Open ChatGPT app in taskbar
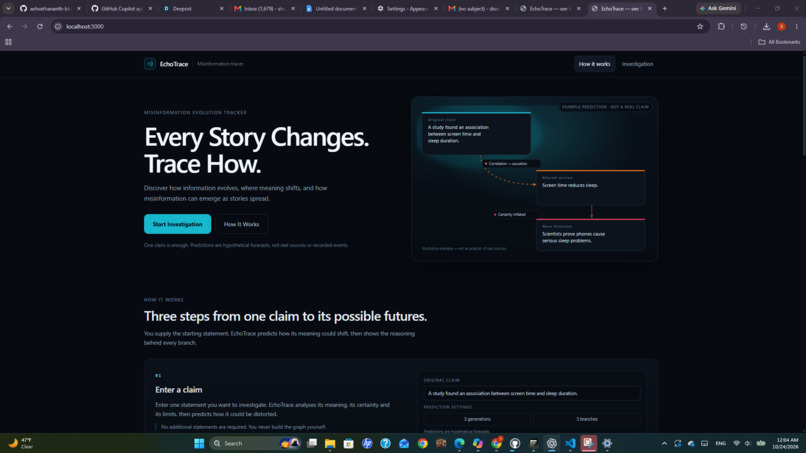Screen dimensions: 806x453 552,443
